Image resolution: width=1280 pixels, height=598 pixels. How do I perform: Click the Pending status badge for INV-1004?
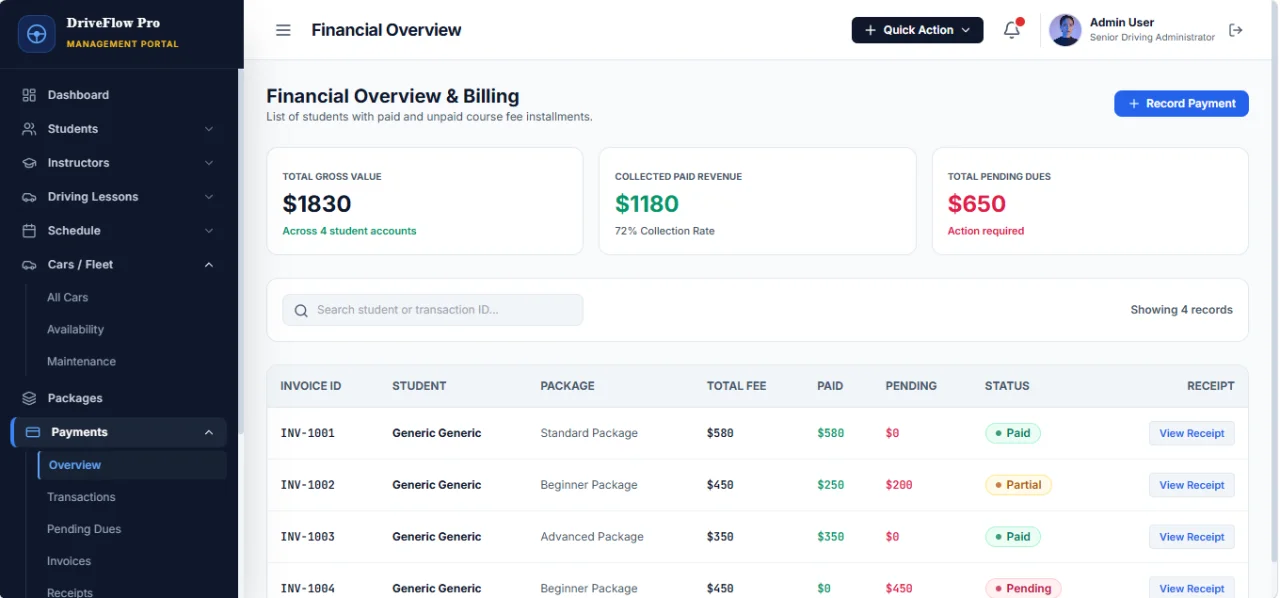click(x=1023, y=589)
